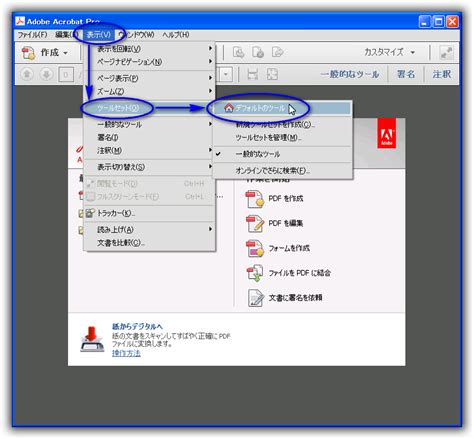Select ツールセット(O) menu item
This screenshot has width=474, height=439.
(149, 108)
